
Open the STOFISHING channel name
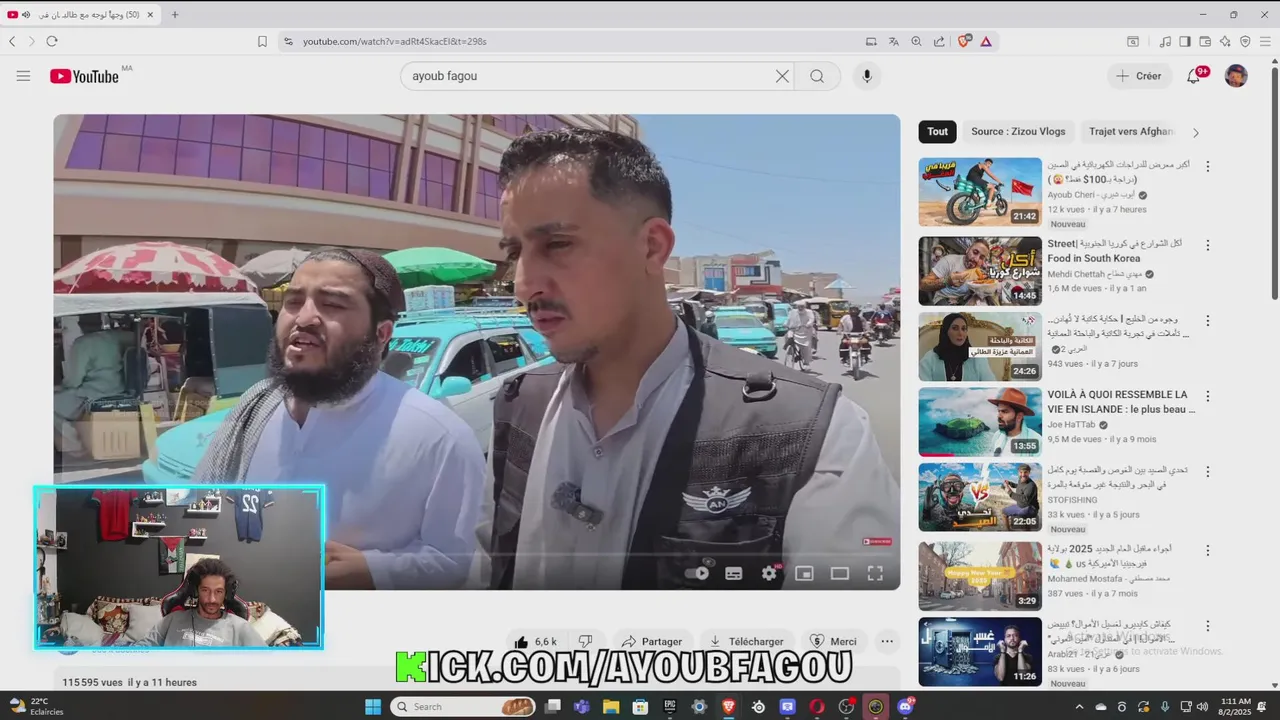click(x=1071, y=500)
